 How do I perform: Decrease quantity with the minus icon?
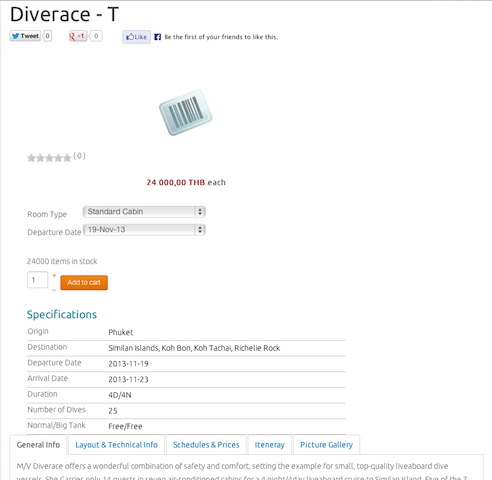tap(54, 290)
